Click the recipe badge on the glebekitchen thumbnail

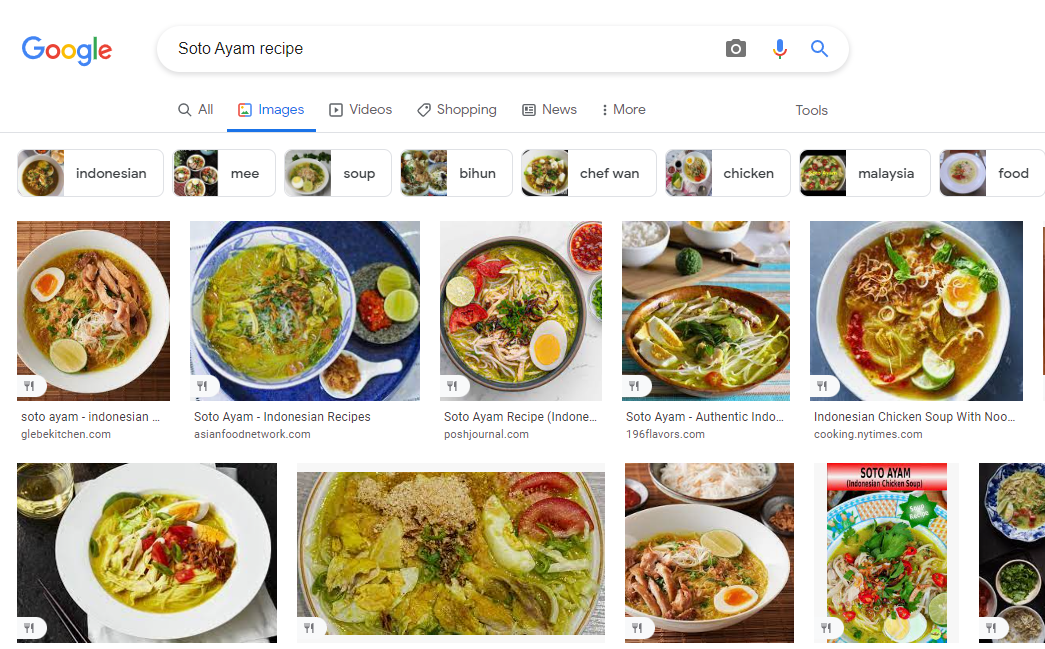[31, 385]
